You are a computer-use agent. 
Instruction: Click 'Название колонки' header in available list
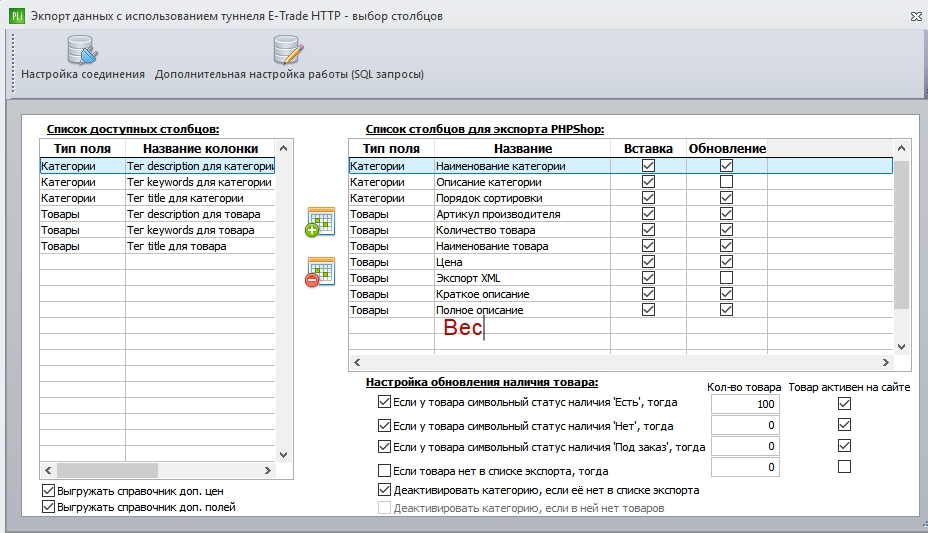[x=200, y=148]
